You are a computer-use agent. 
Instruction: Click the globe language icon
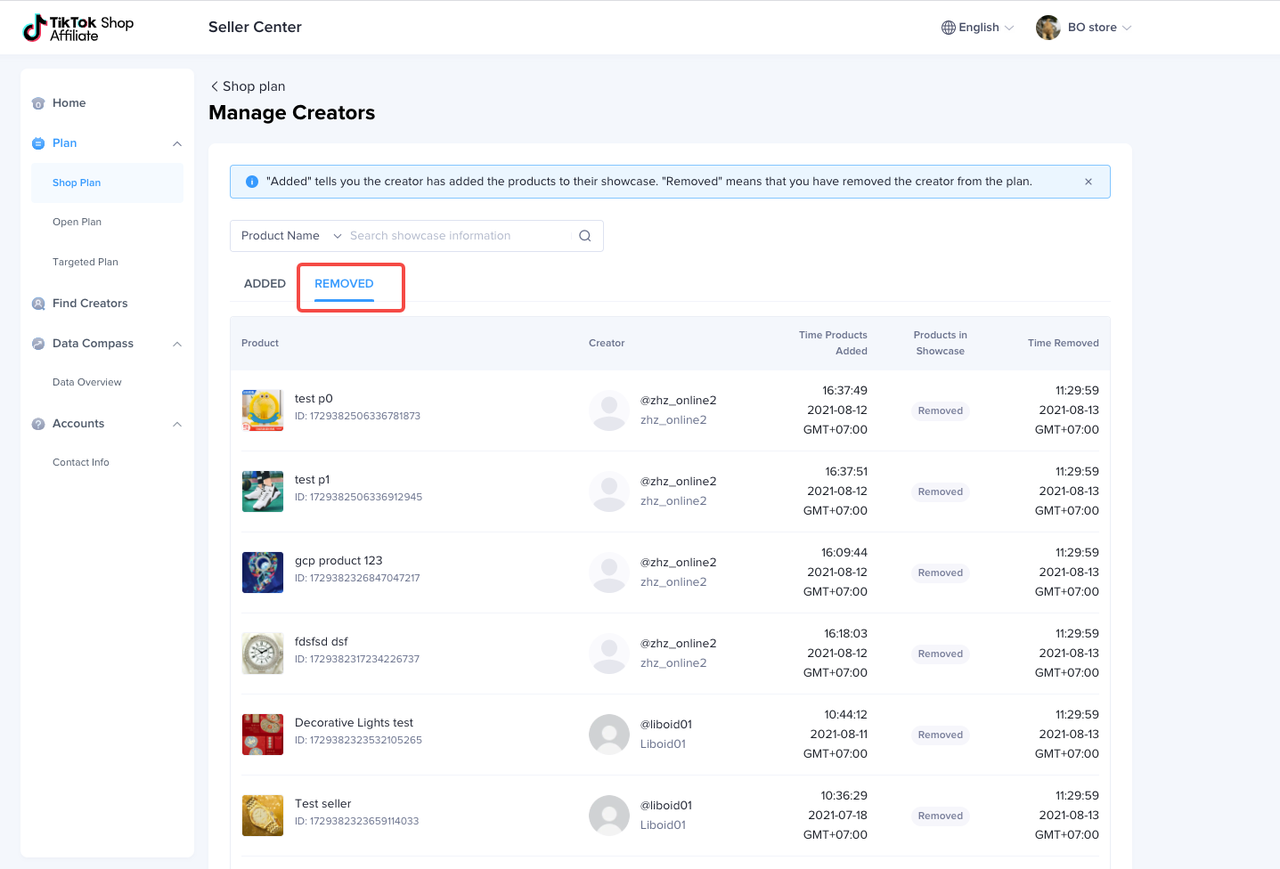point(948,28)
